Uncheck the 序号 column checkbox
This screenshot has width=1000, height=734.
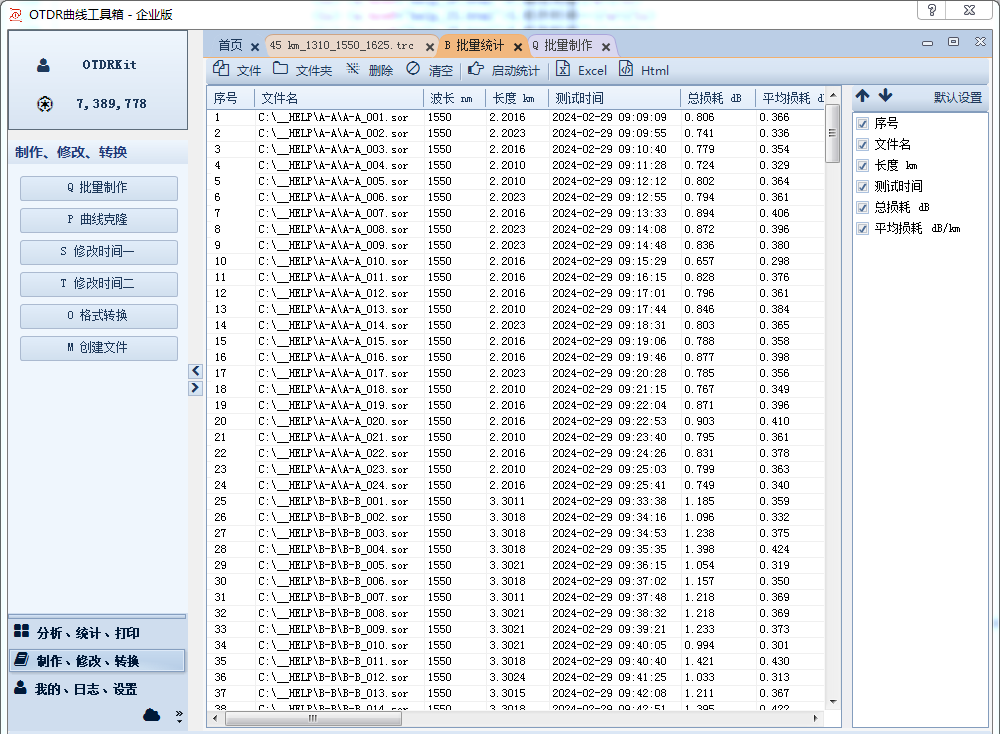pyautogui.click(x=863, y=123)
